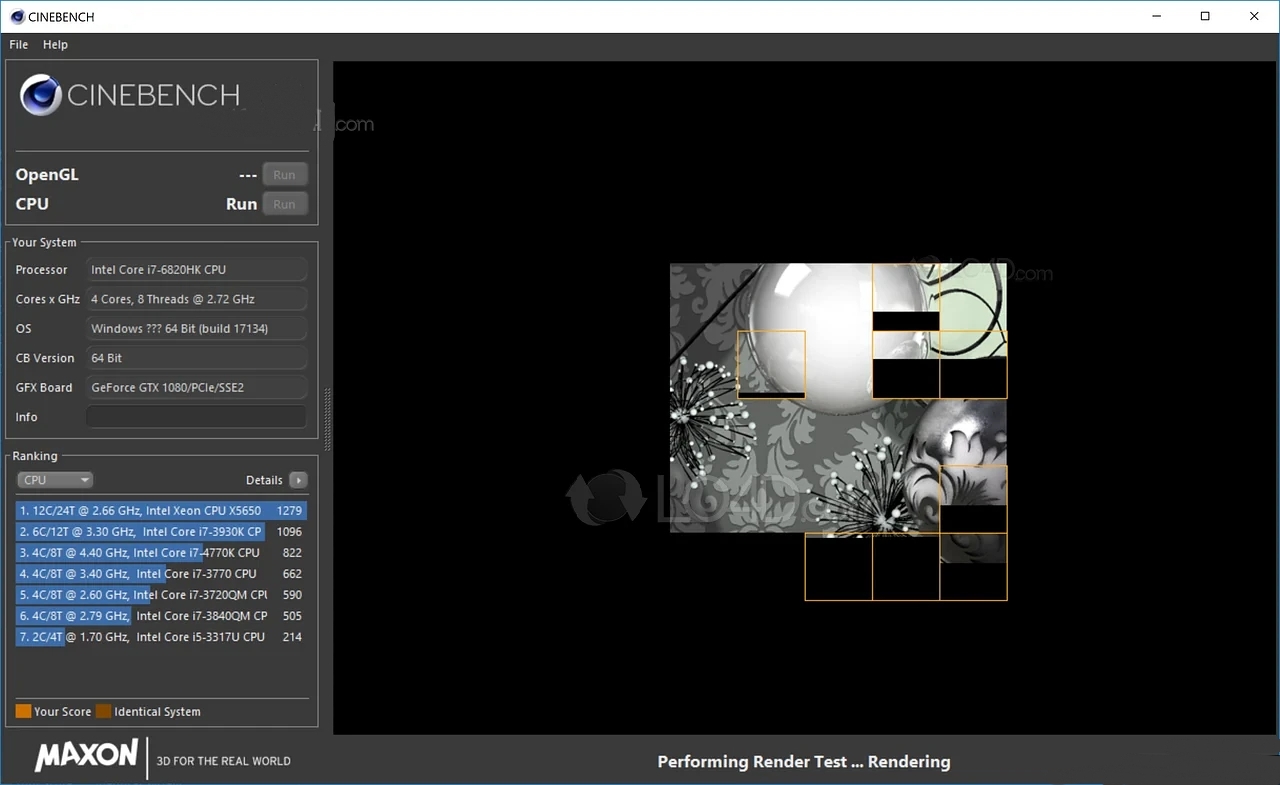The width and height of the screenshot is (1280, 785).
Task: Click the CINEBENCH logo in the side panel
Action: 130,95
